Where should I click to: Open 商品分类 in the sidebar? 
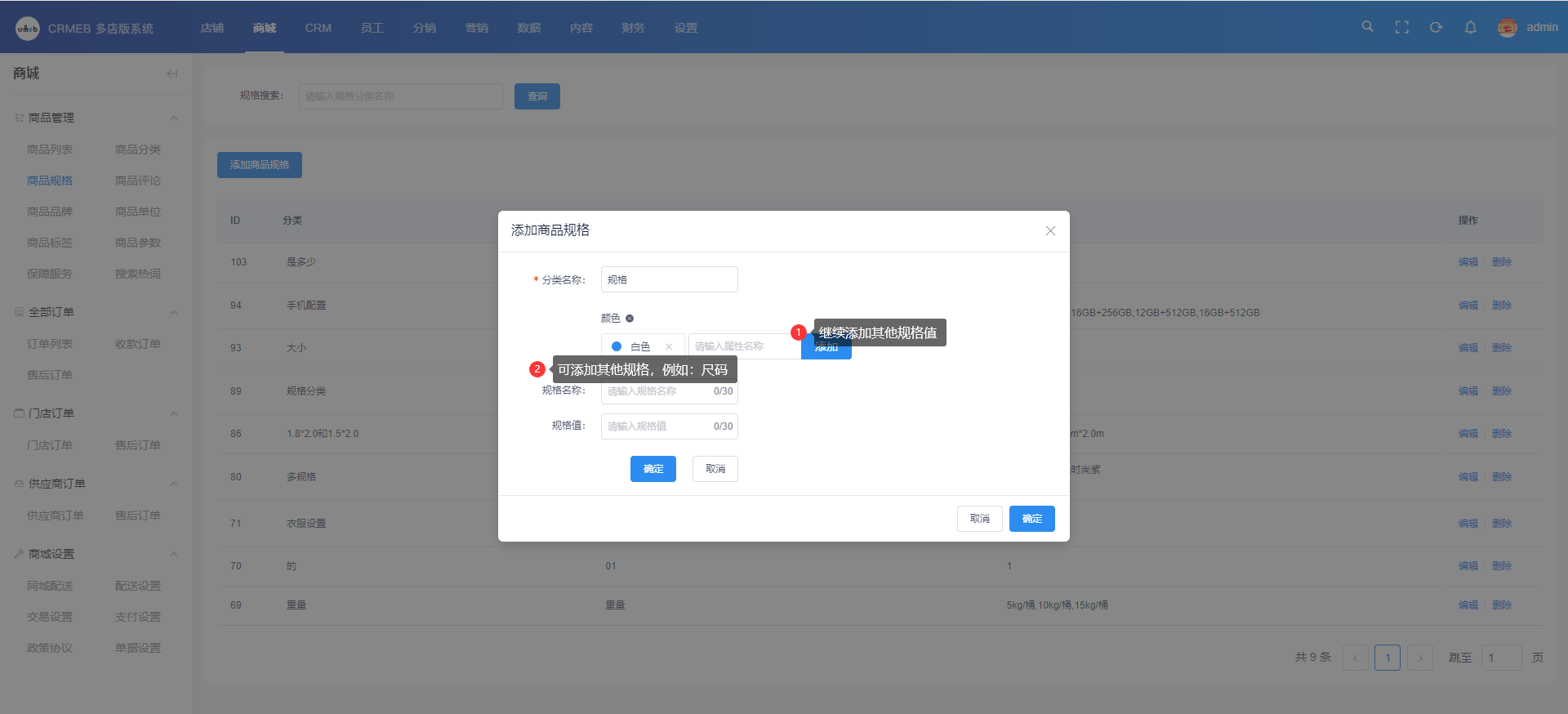tap(138, 149)
